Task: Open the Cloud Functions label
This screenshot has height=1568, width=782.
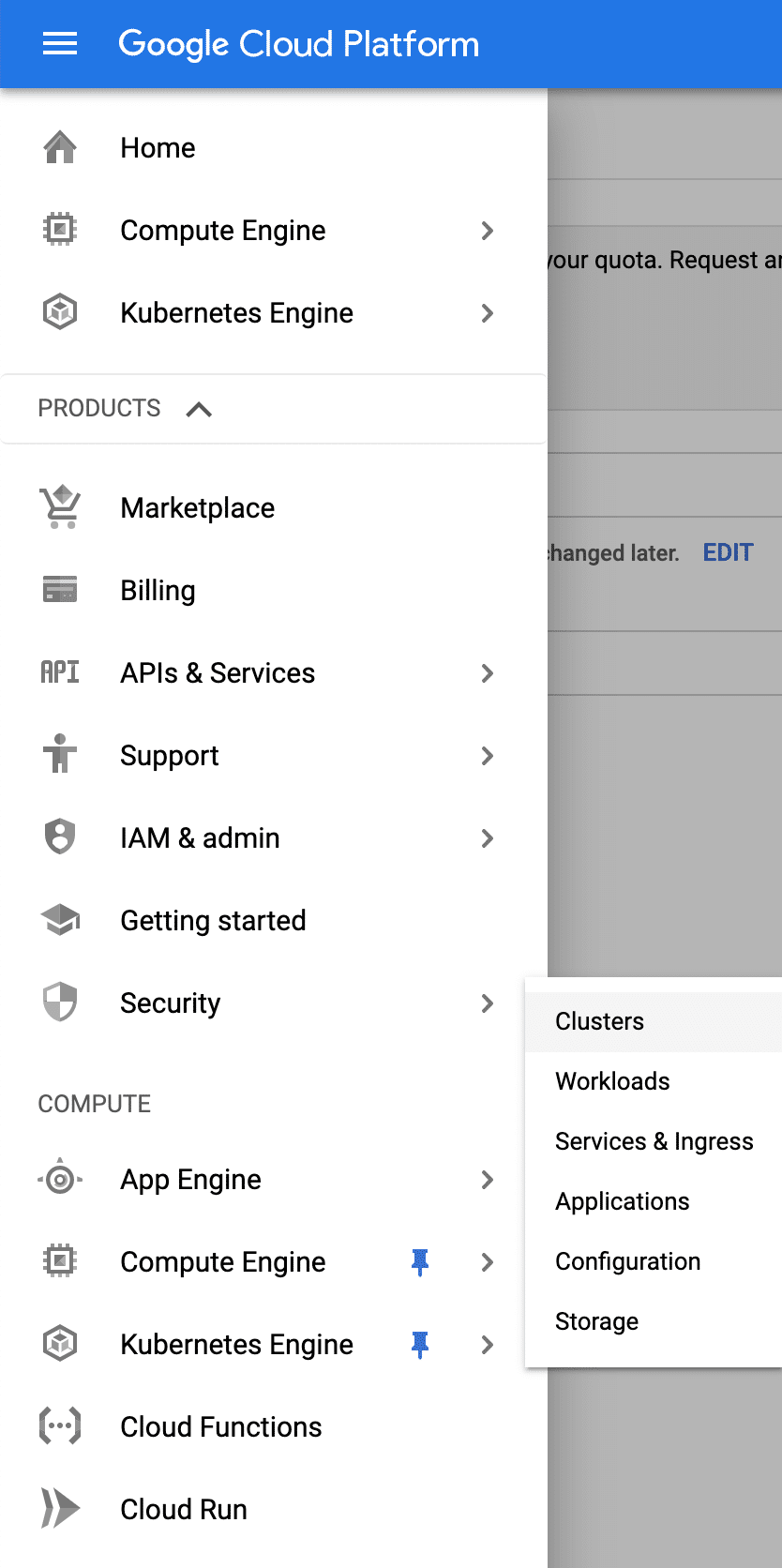Action: 220,1426
